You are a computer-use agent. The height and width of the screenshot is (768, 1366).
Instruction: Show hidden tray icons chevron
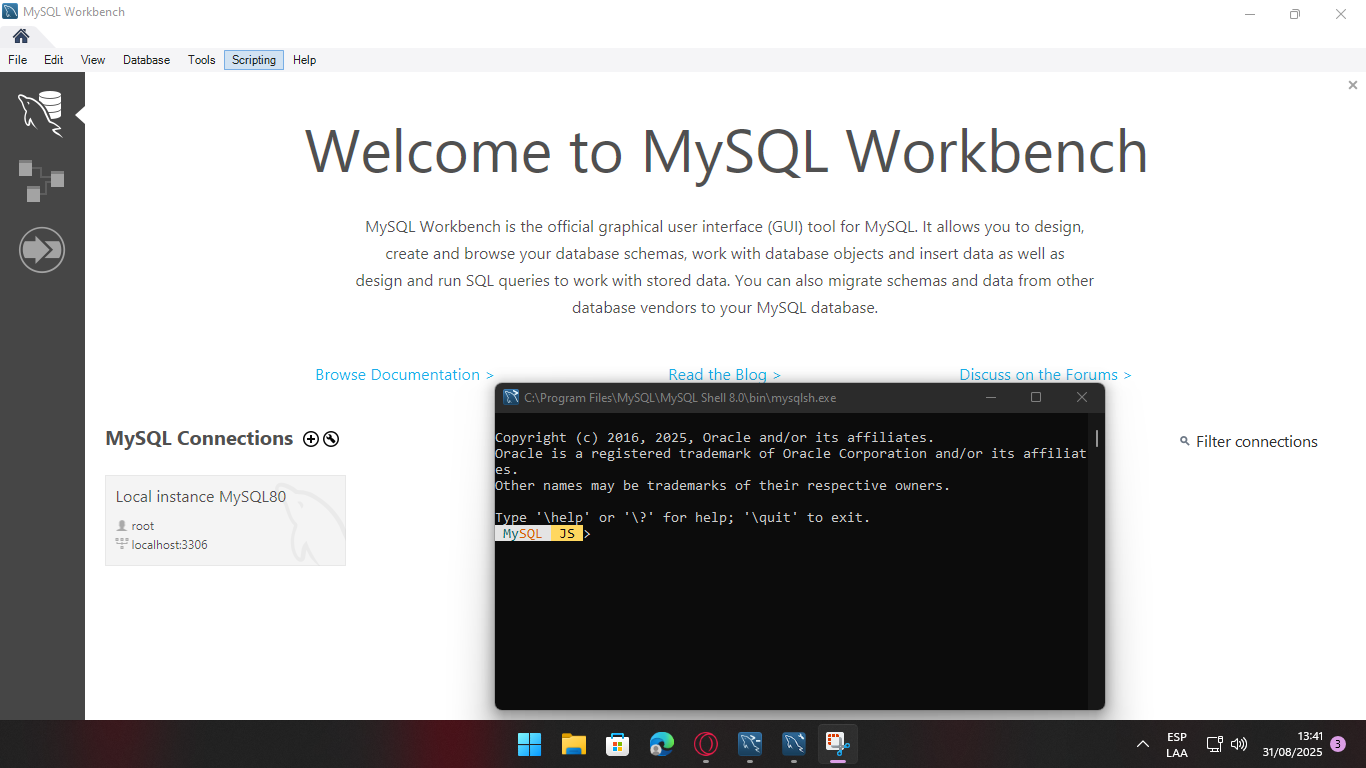[1142, 744]
